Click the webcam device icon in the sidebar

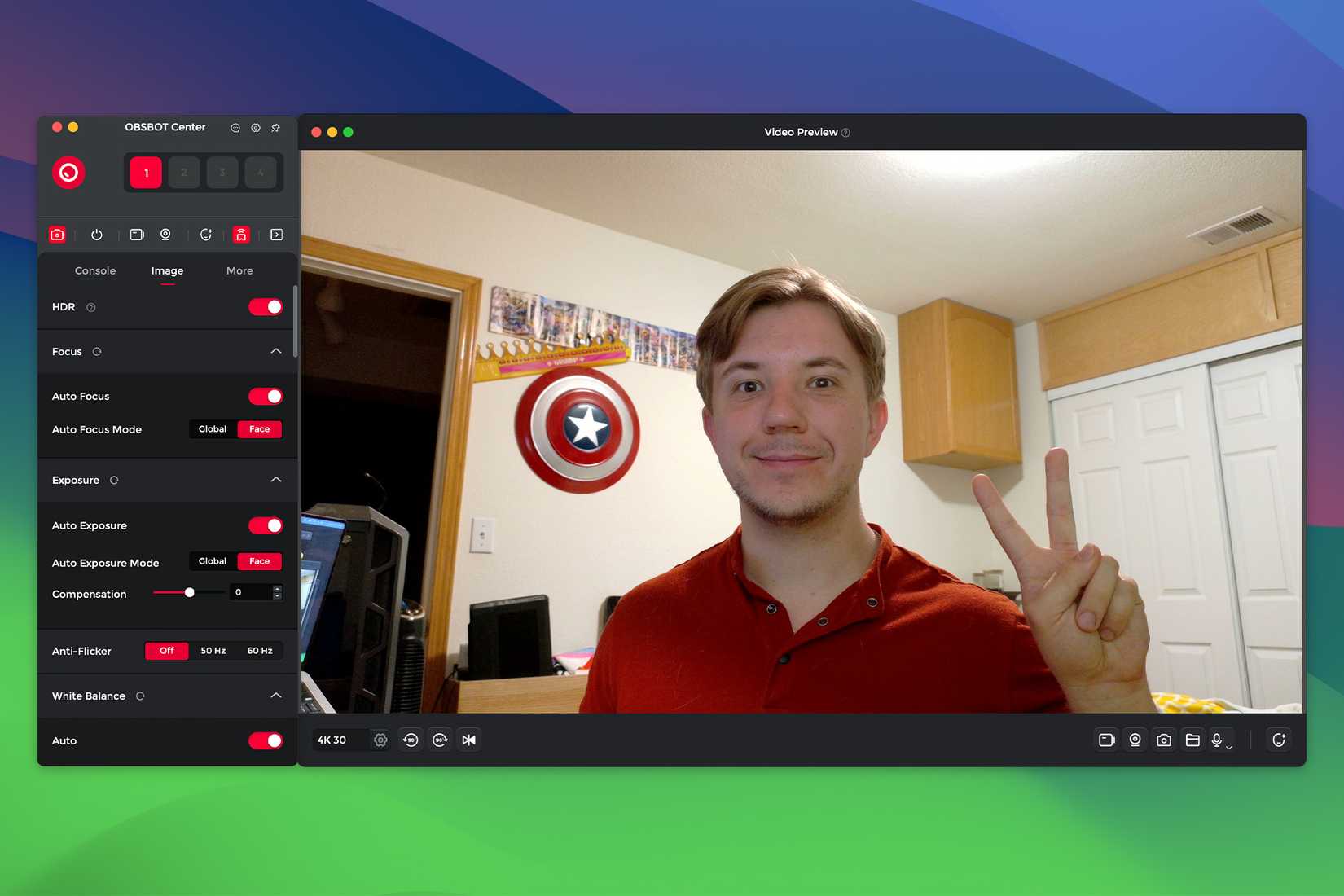point(165,235)
